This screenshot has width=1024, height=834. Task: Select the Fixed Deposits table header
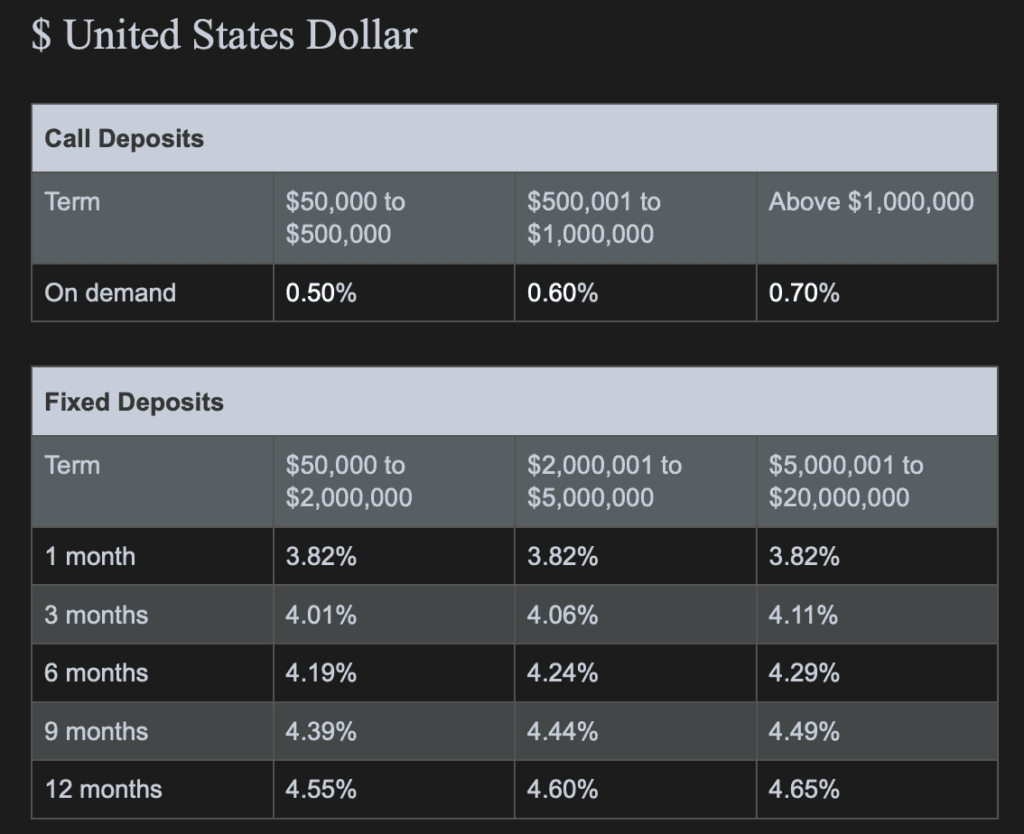pos(134,402)
